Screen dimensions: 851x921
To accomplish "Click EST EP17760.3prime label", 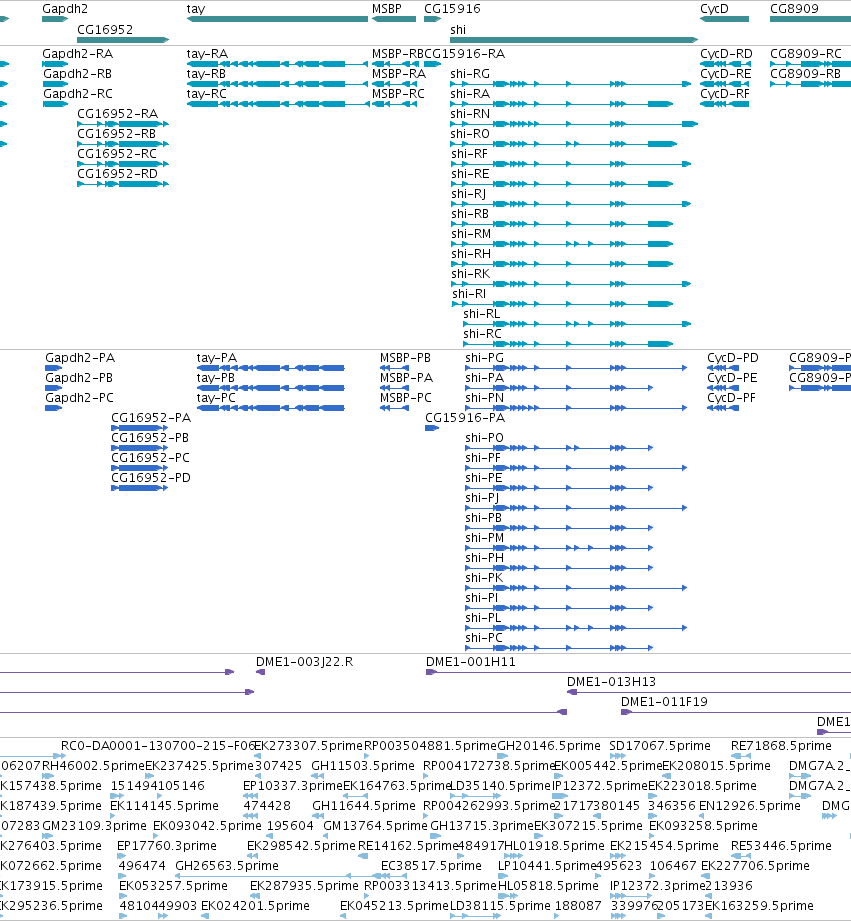I will (167, 846).
